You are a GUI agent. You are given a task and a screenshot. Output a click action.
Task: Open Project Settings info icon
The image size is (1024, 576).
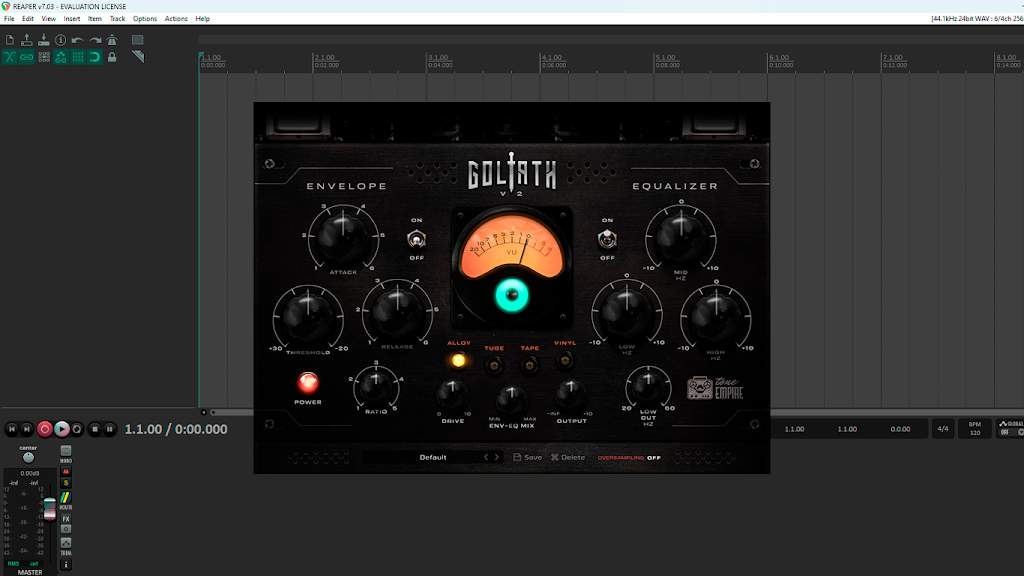tap(61, 40)
